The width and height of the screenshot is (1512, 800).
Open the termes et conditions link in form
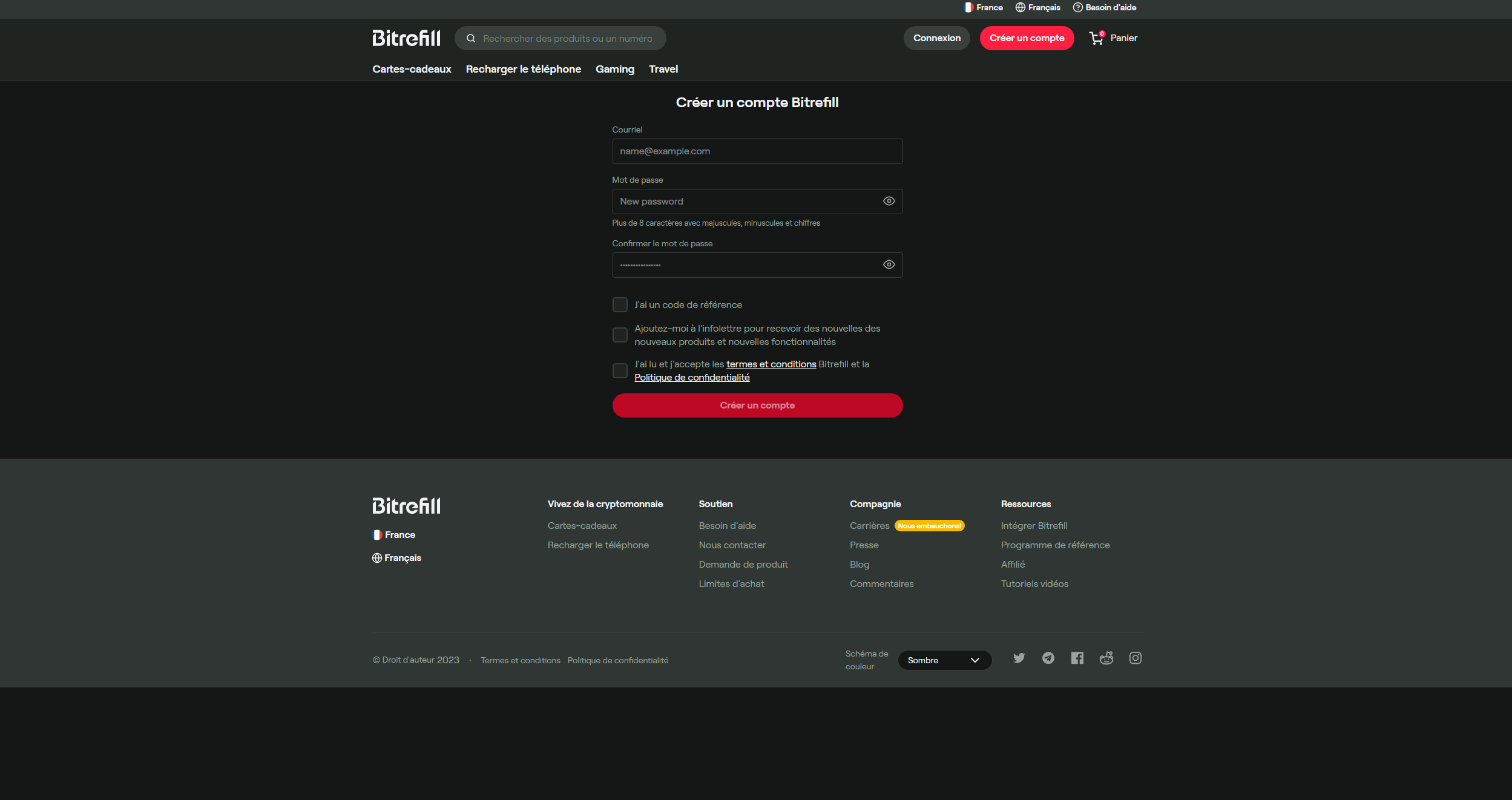pos(771,364)
